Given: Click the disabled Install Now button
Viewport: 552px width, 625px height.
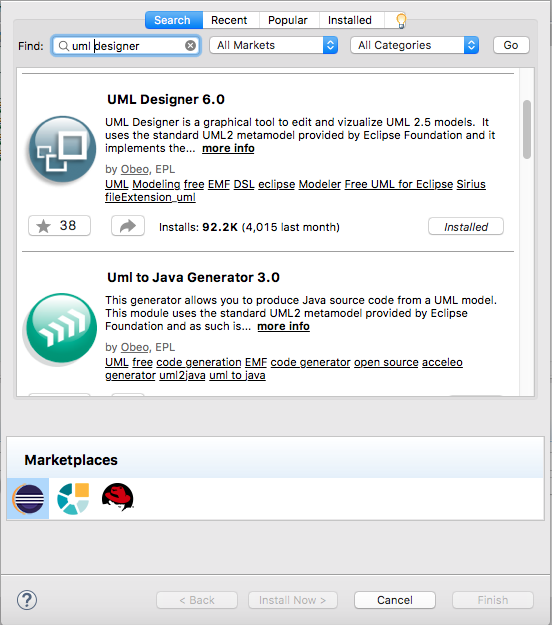Looking at the screenshot, I should pyautogui.click(x=293, y=600).
